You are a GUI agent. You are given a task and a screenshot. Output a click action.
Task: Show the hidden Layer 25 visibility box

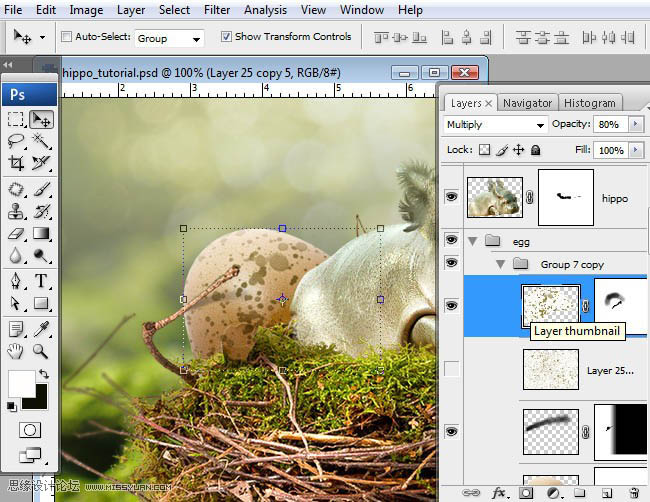[451, 369]
